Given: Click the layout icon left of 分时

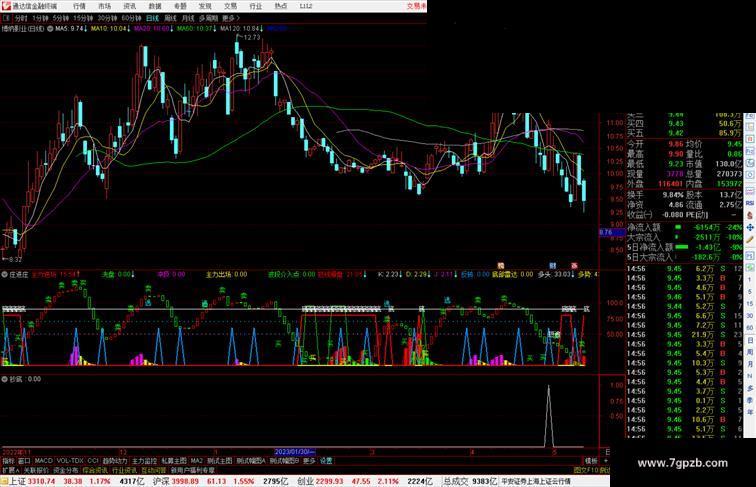Looking at the screenshot, I should pos(7,18).
